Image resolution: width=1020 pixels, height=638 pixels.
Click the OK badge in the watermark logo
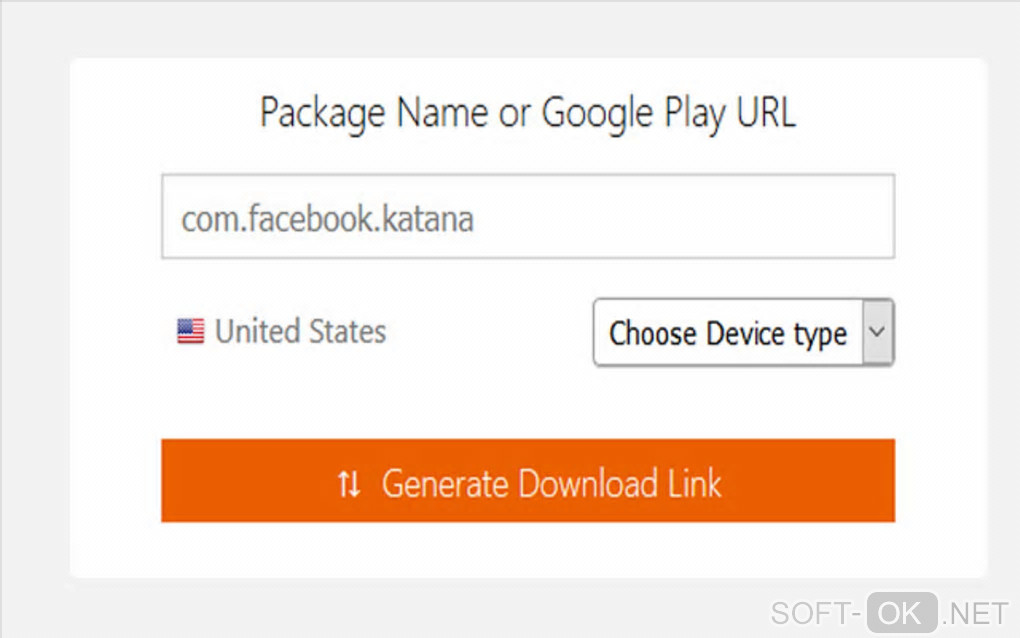pyautogui.click(x=902, y=612)
